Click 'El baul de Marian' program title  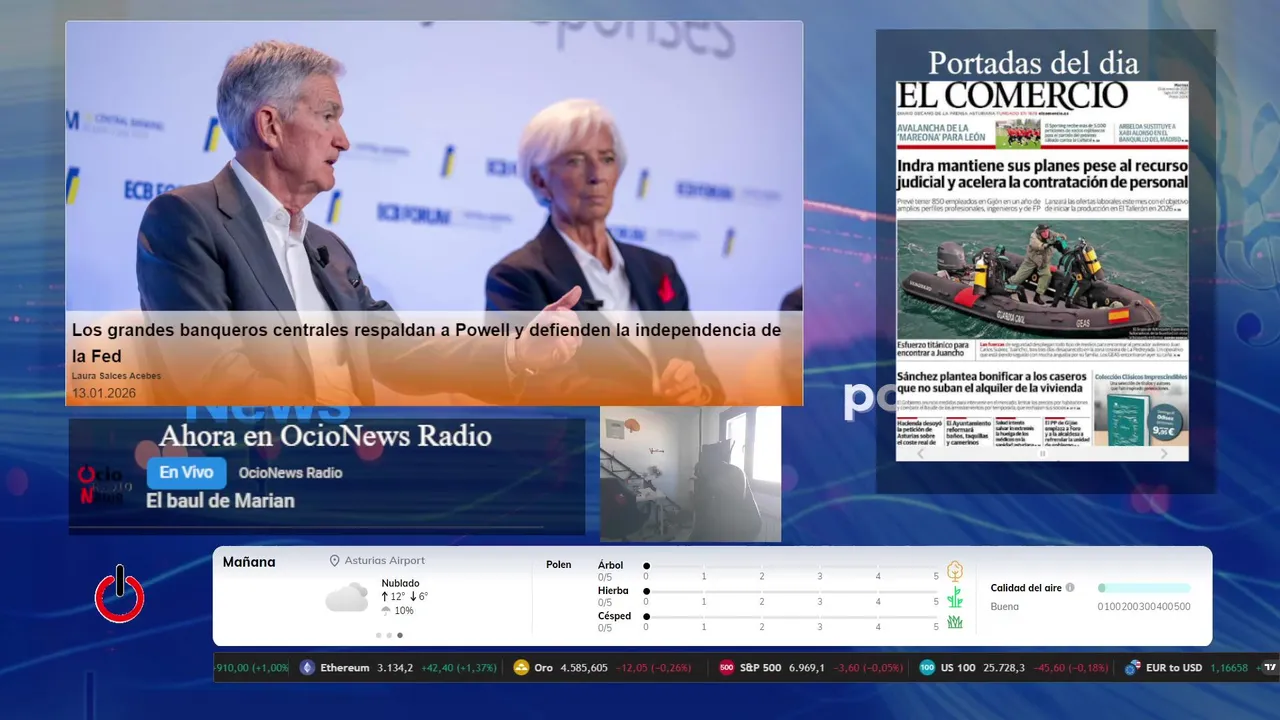(x=220, y=501)
